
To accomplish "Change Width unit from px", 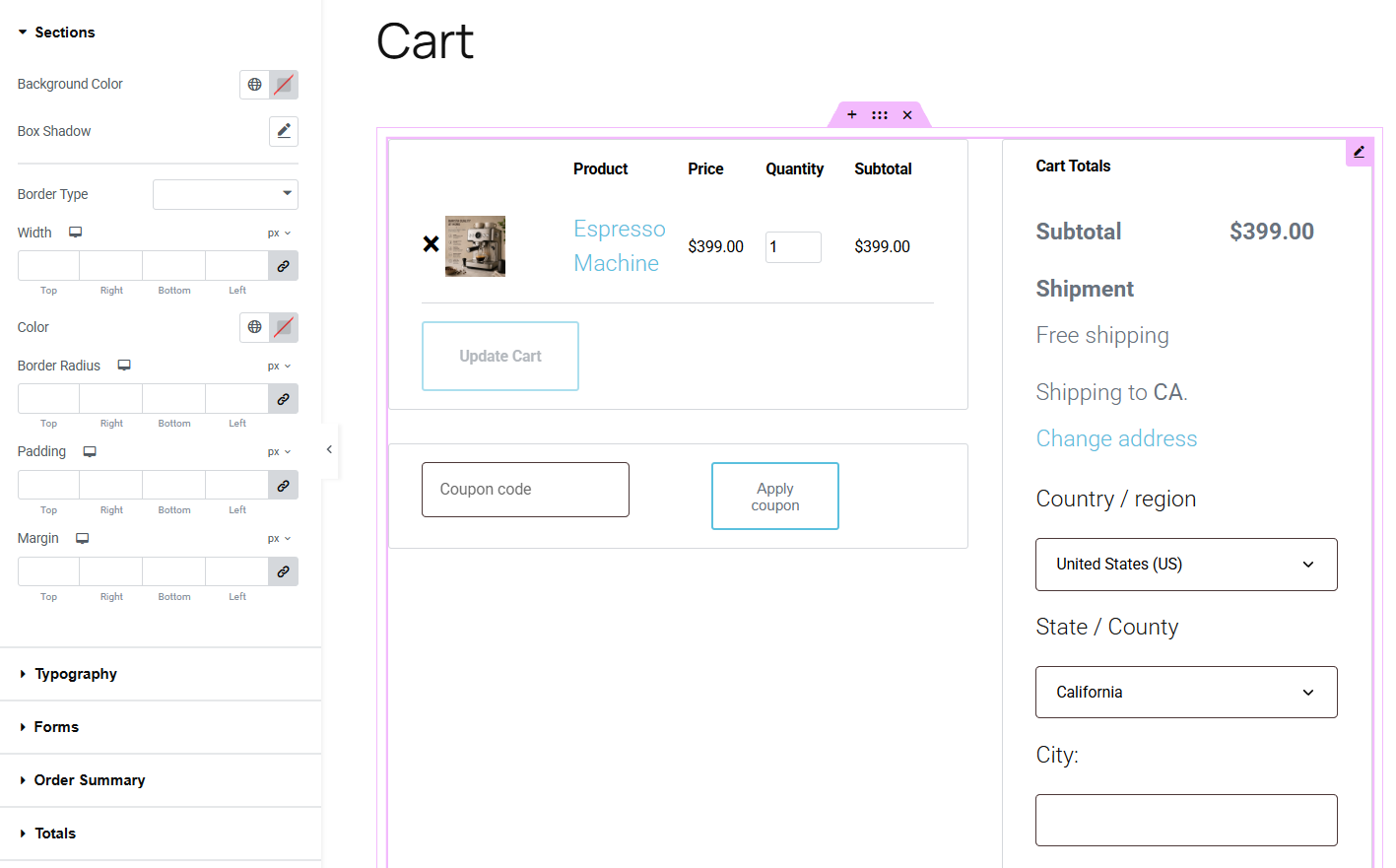I will tap(279, 234).
